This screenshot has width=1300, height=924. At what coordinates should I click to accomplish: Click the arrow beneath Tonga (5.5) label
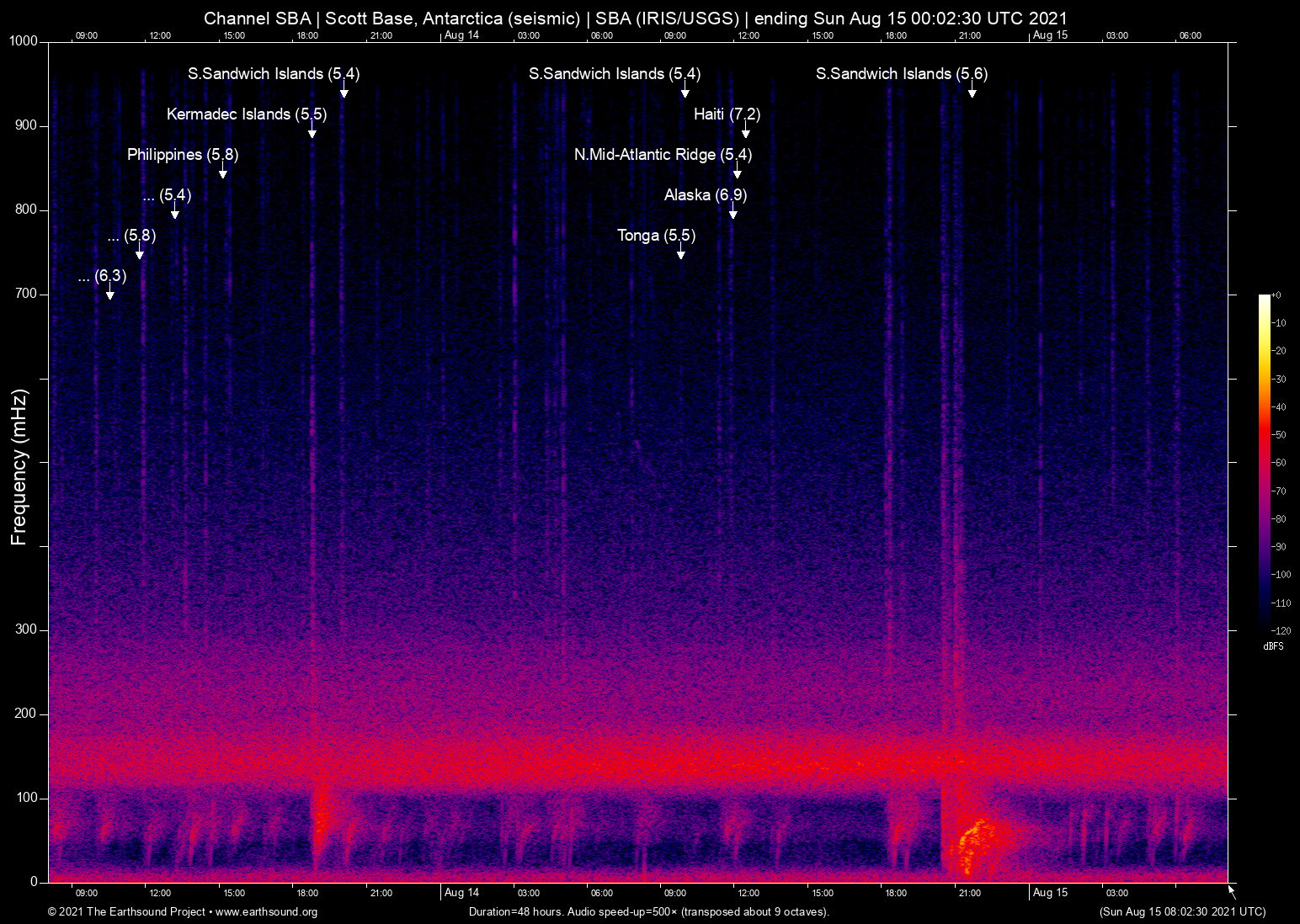pos(680,253)
